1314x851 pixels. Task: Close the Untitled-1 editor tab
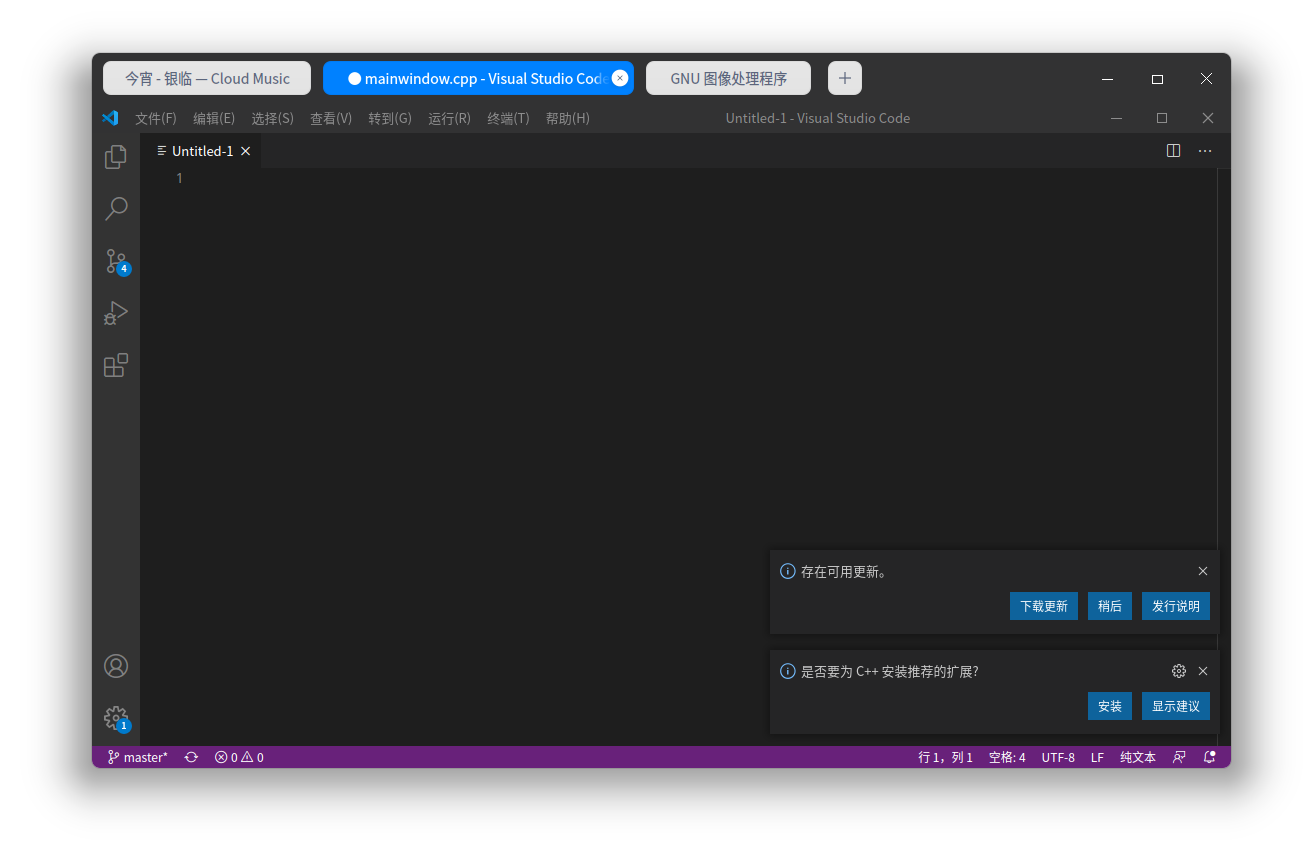point(245,151)
